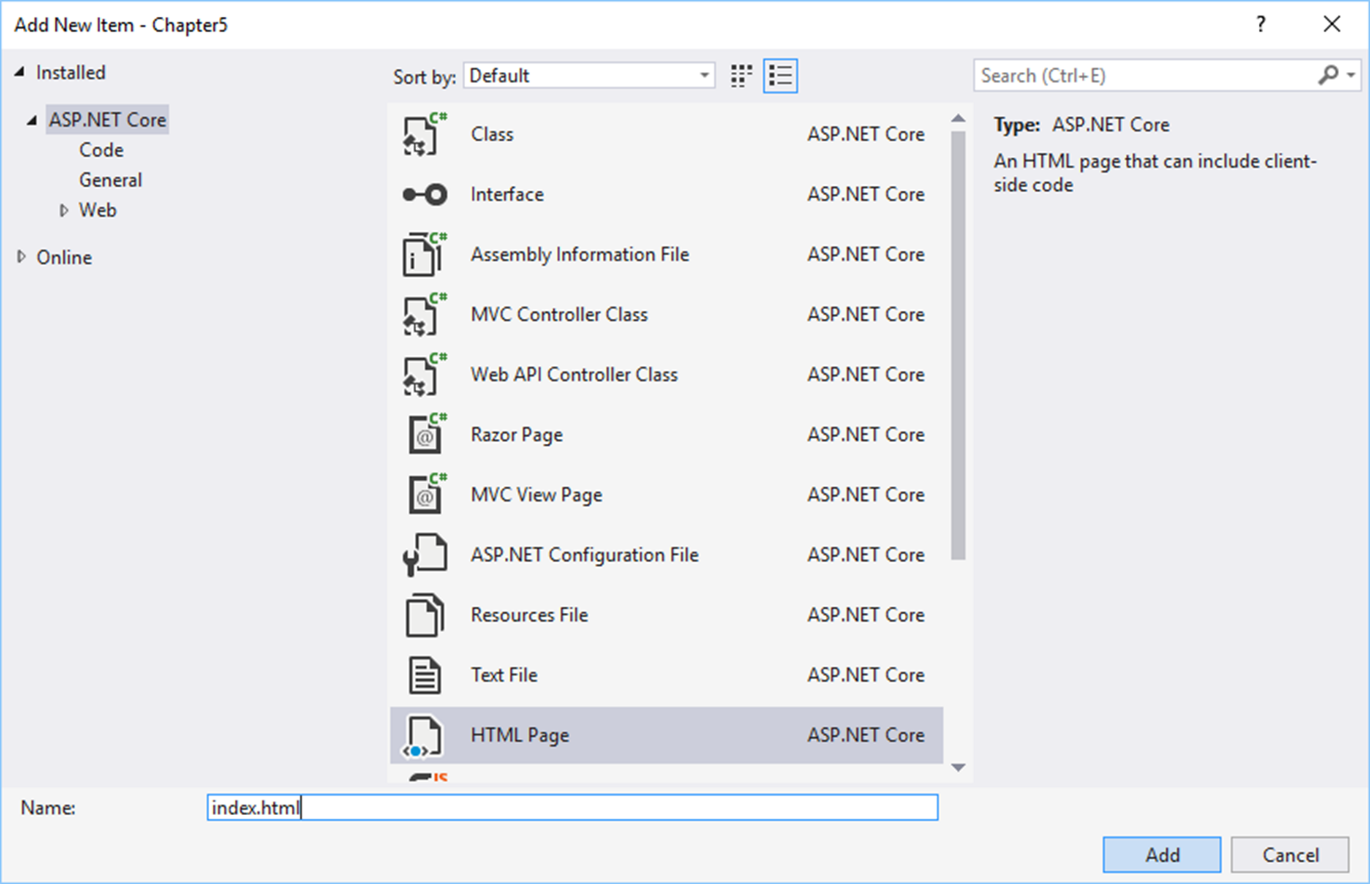The width and height of the screenshot is (1370, 884).
Task: Open the search options dropdown arrow
Action: pos(1352,76)
